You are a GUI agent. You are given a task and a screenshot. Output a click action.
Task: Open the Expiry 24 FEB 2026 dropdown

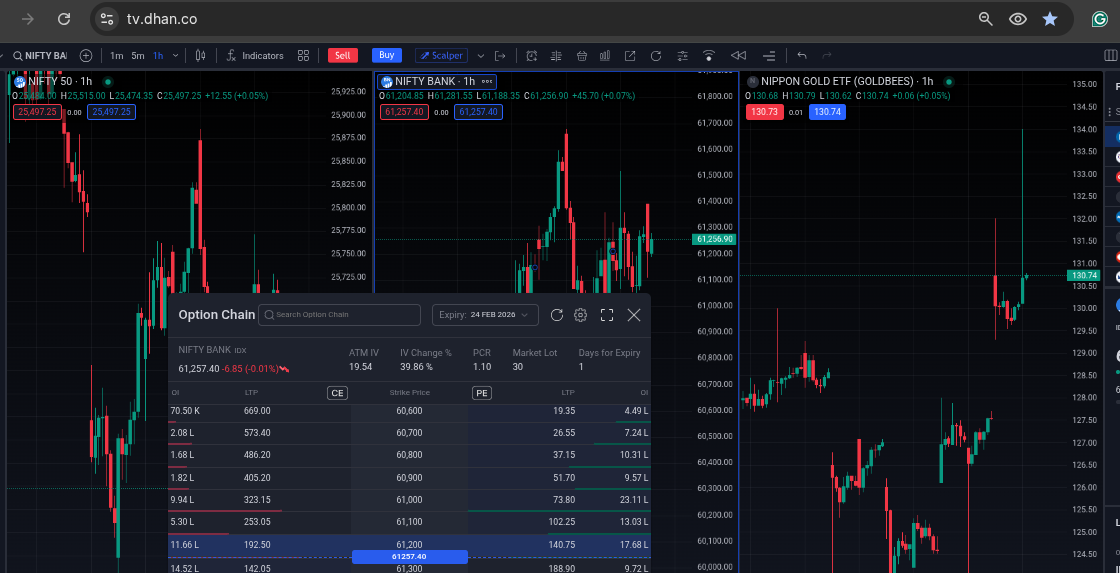pyautogui.click(x=487, y=315)
